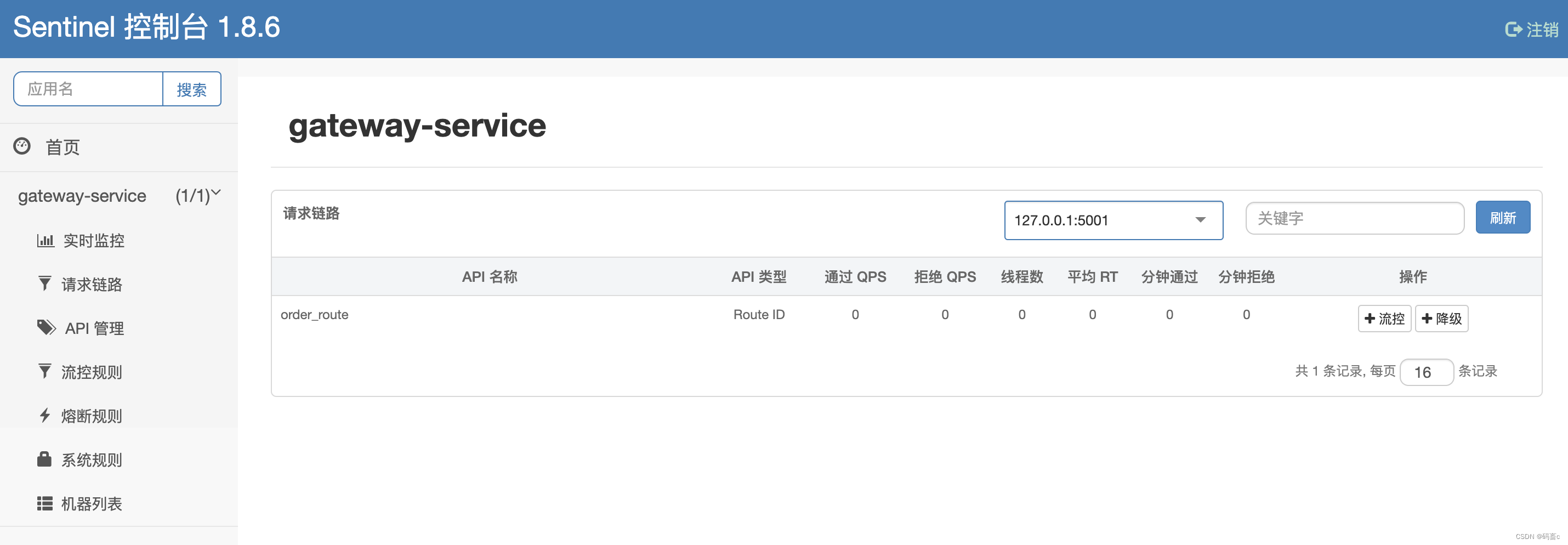The width and height of the screenshot is (1568, 545).
Task: Click the gateway-service page heading
Action: click(x=417, y=126)
